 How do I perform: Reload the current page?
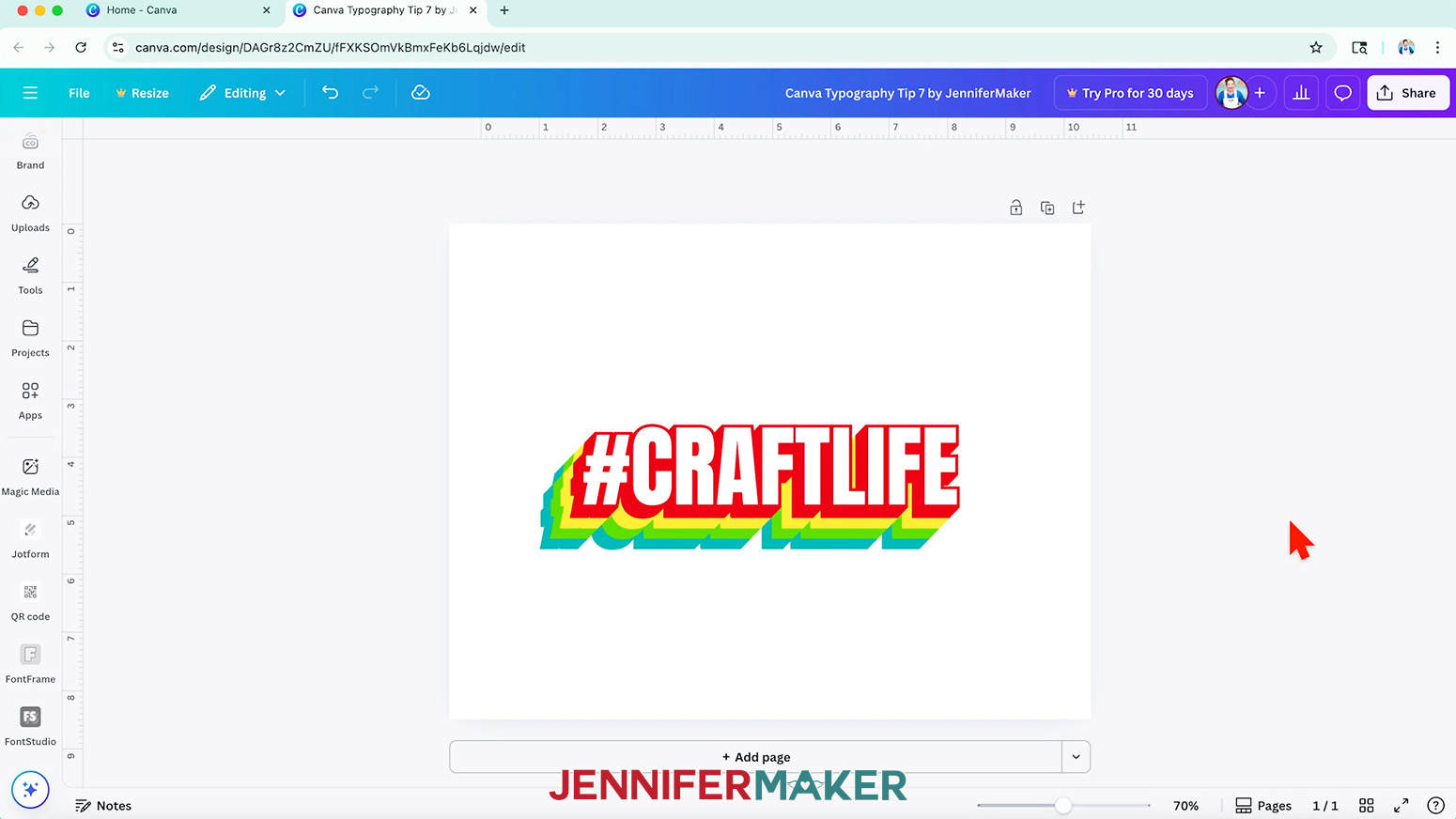81,47
